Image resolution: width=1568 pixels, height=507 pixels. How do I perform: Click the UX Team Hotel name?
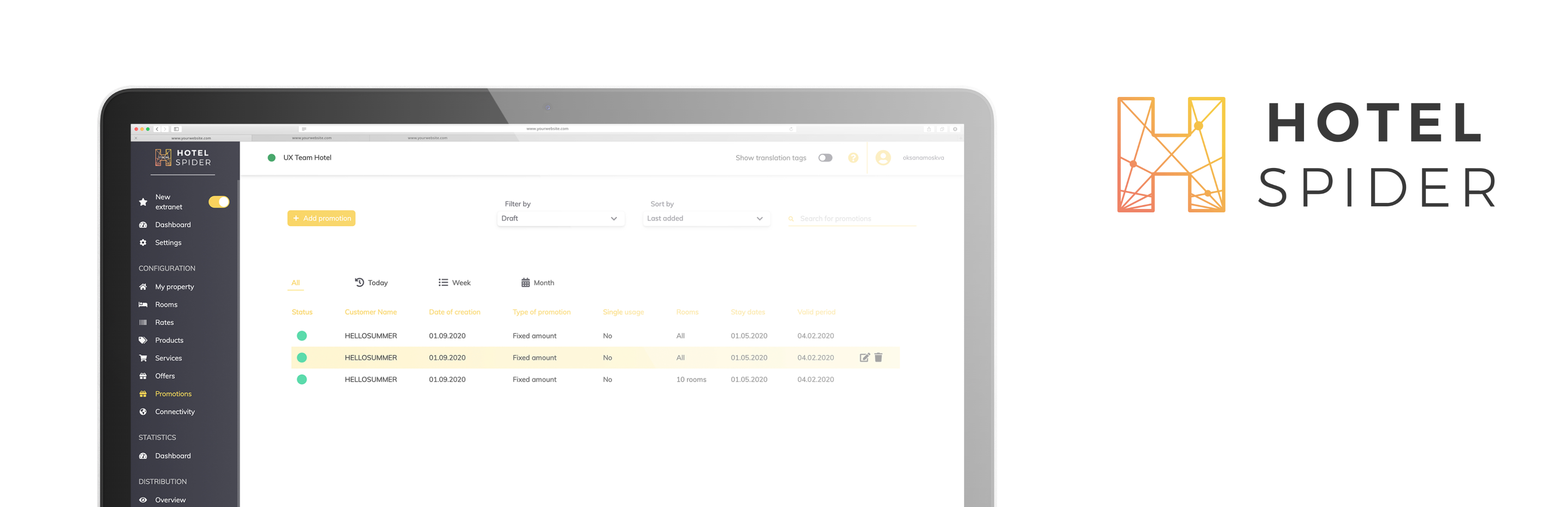click(x=307, y=158)
